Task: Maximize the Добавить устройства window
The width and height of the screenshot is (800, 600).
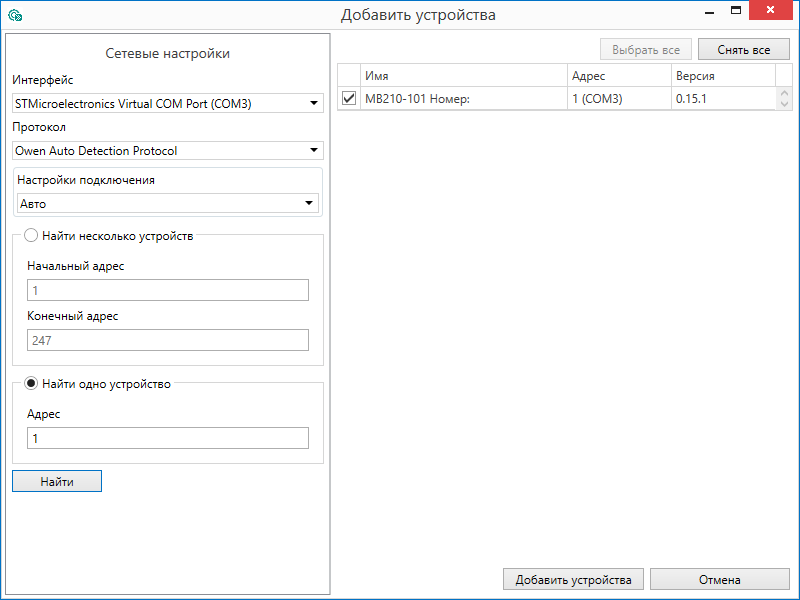Action: coord(736,12)
